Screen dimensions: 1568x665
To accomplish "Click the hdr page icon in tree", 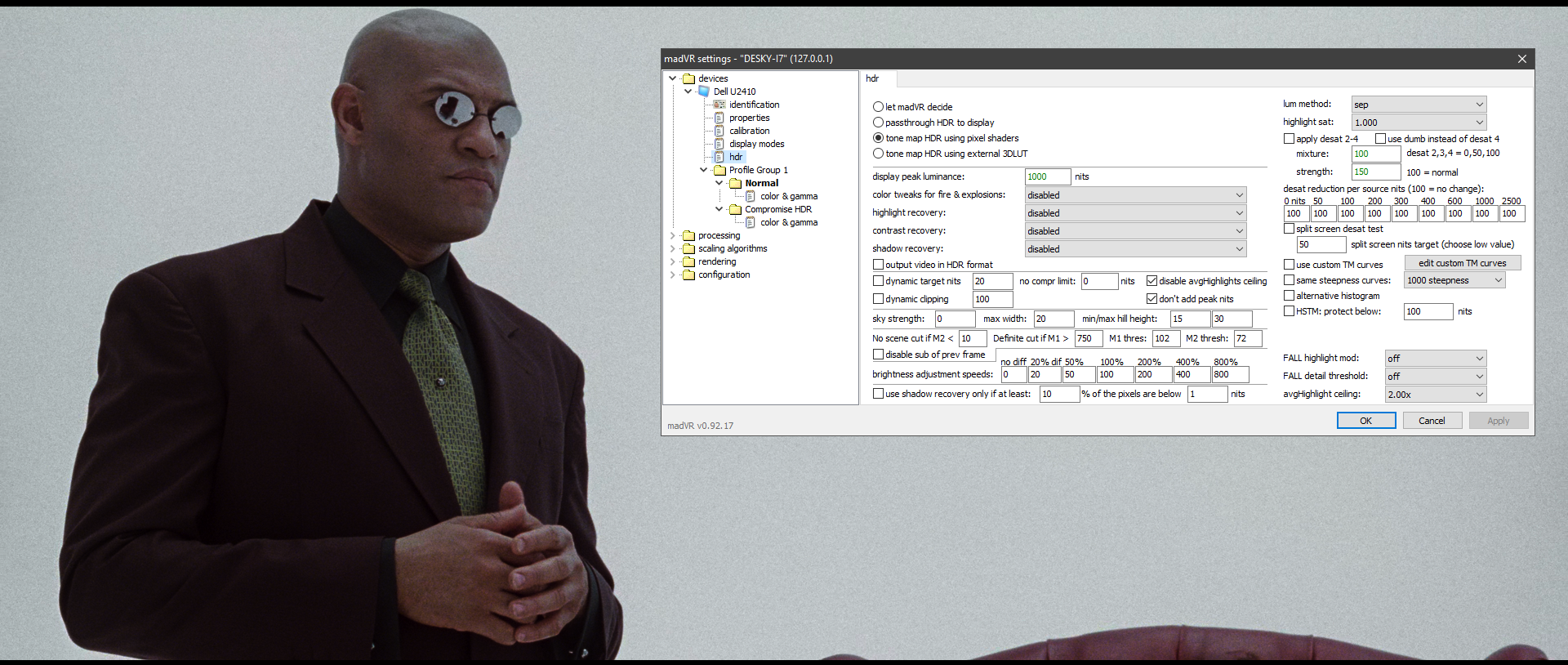I will [719, 157].
